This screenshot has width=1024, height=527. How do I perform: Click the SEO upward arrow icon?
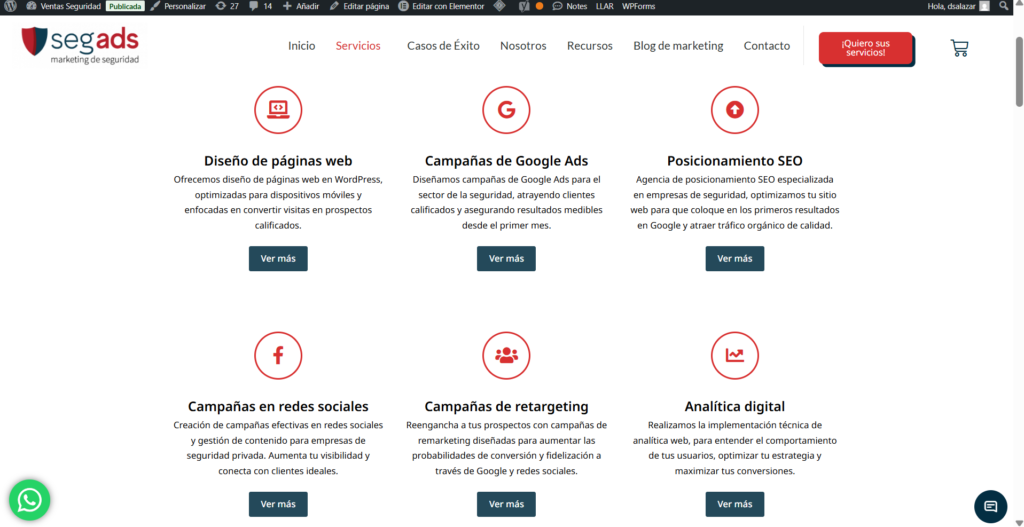point(734,110)
